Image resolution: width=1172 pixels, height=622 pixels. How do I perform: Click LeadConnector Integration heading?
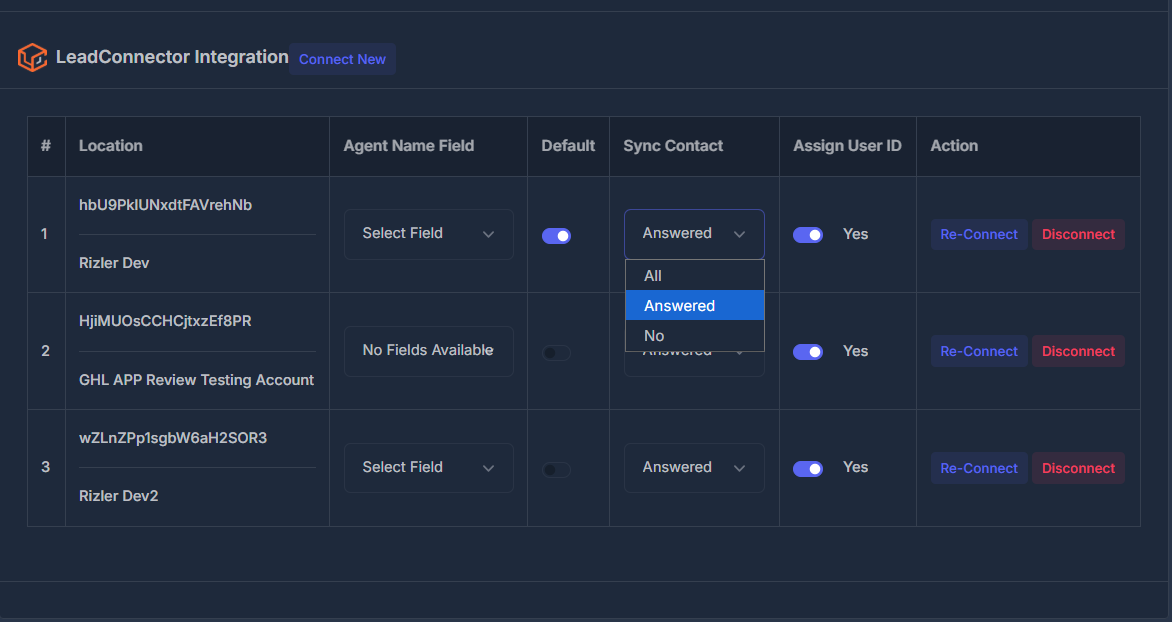coord(172,57)
